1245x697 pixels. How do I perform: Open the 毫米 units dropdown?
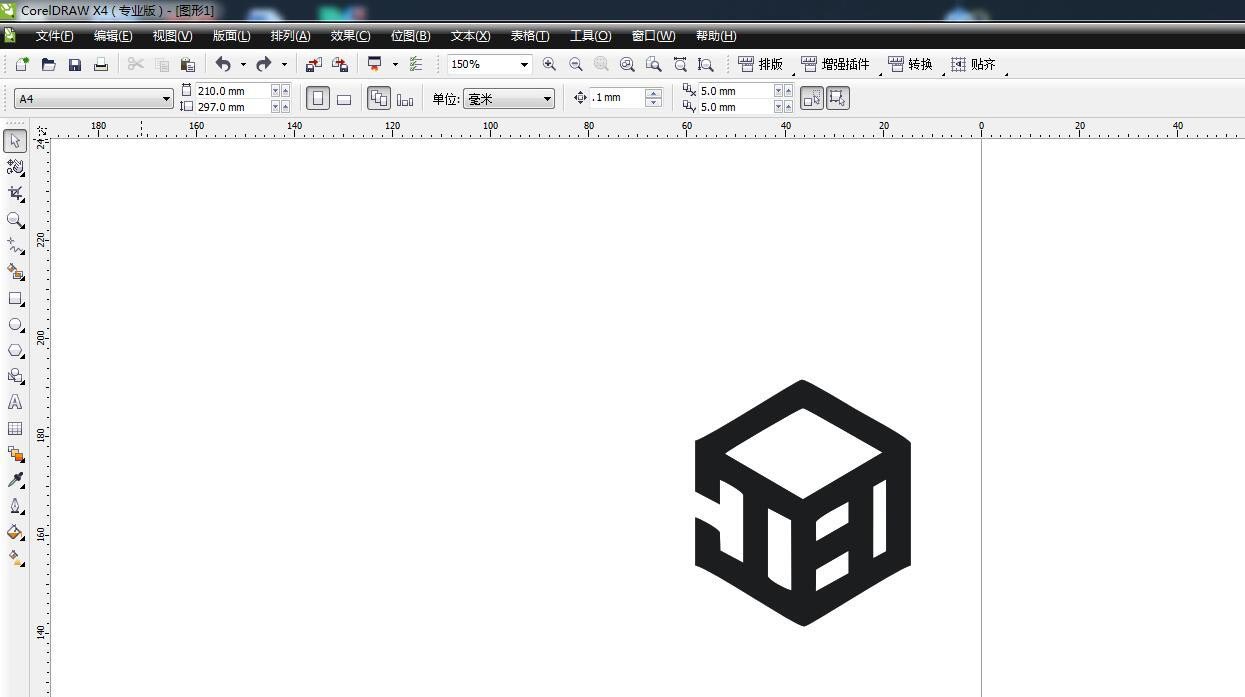pos(547,99)
